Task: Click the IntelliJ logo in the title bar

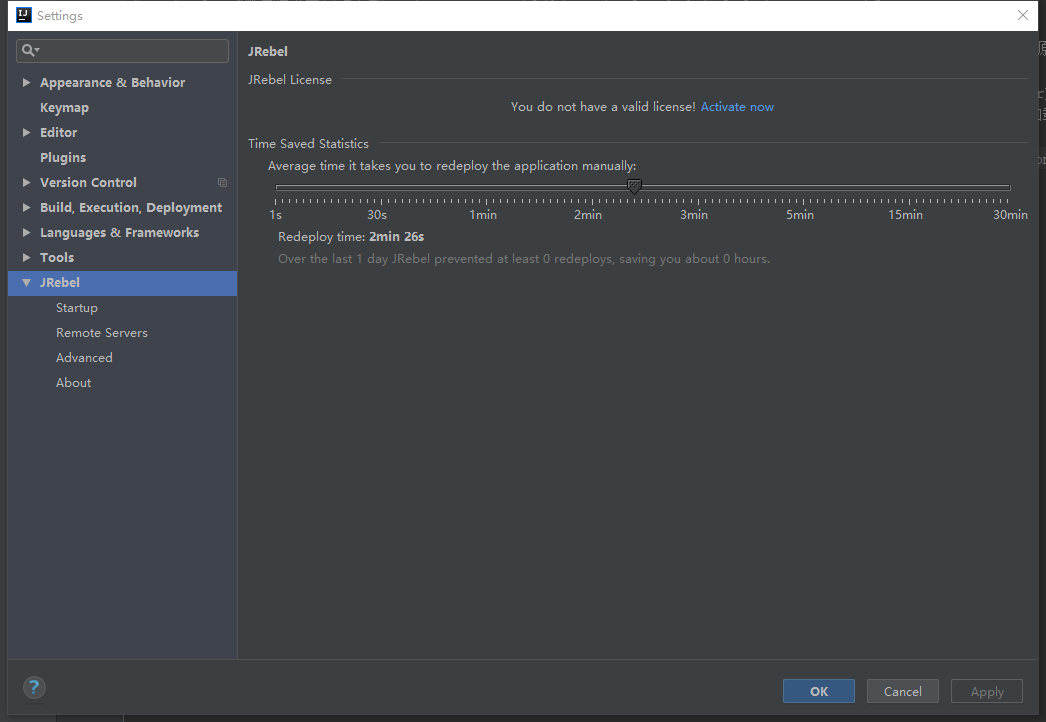Action: tap(24, 15)
